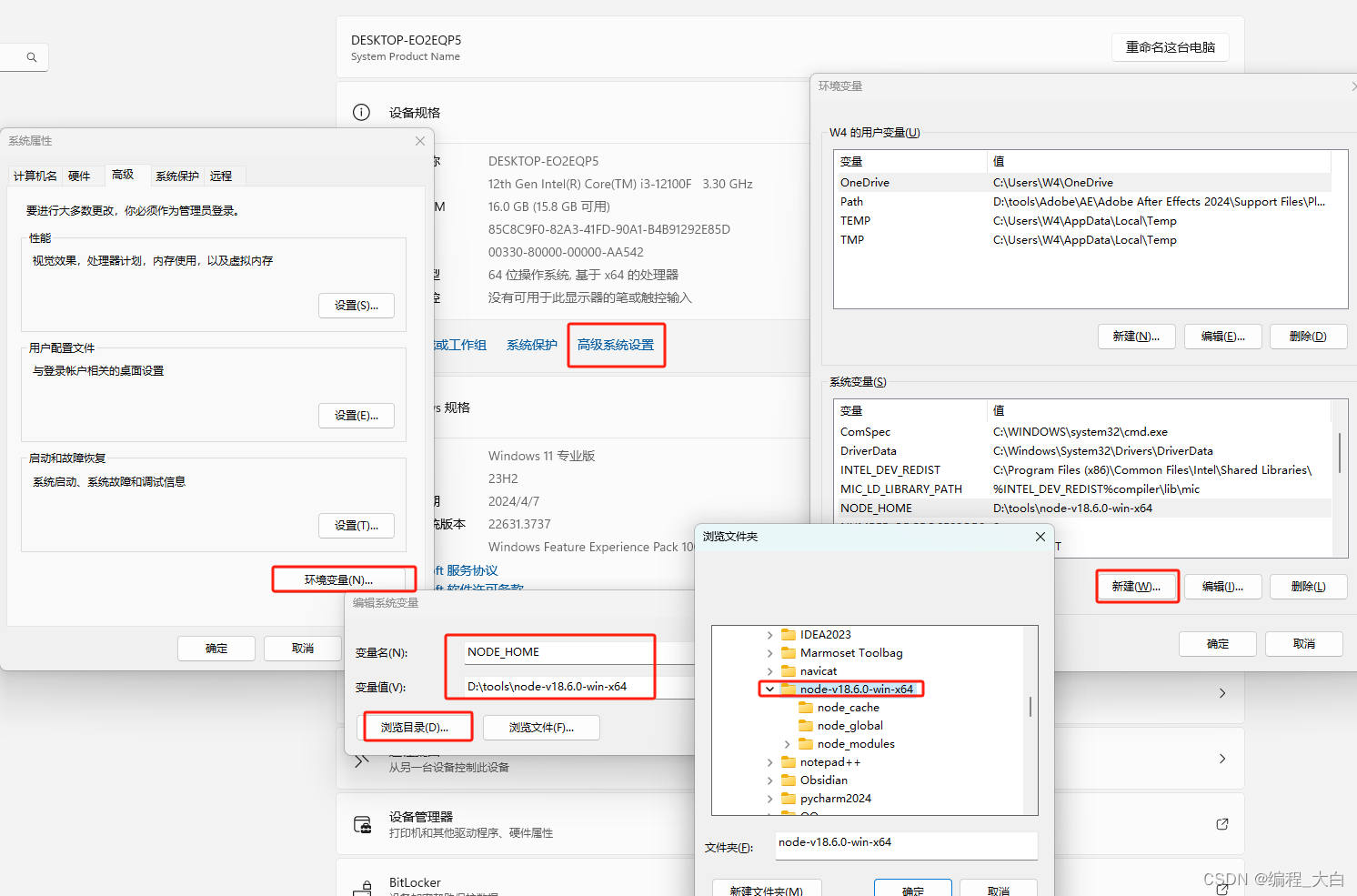Collapse the node-v18.6.0-win-x64 folder node
The image size is (1357, 896).
(769, 690)
